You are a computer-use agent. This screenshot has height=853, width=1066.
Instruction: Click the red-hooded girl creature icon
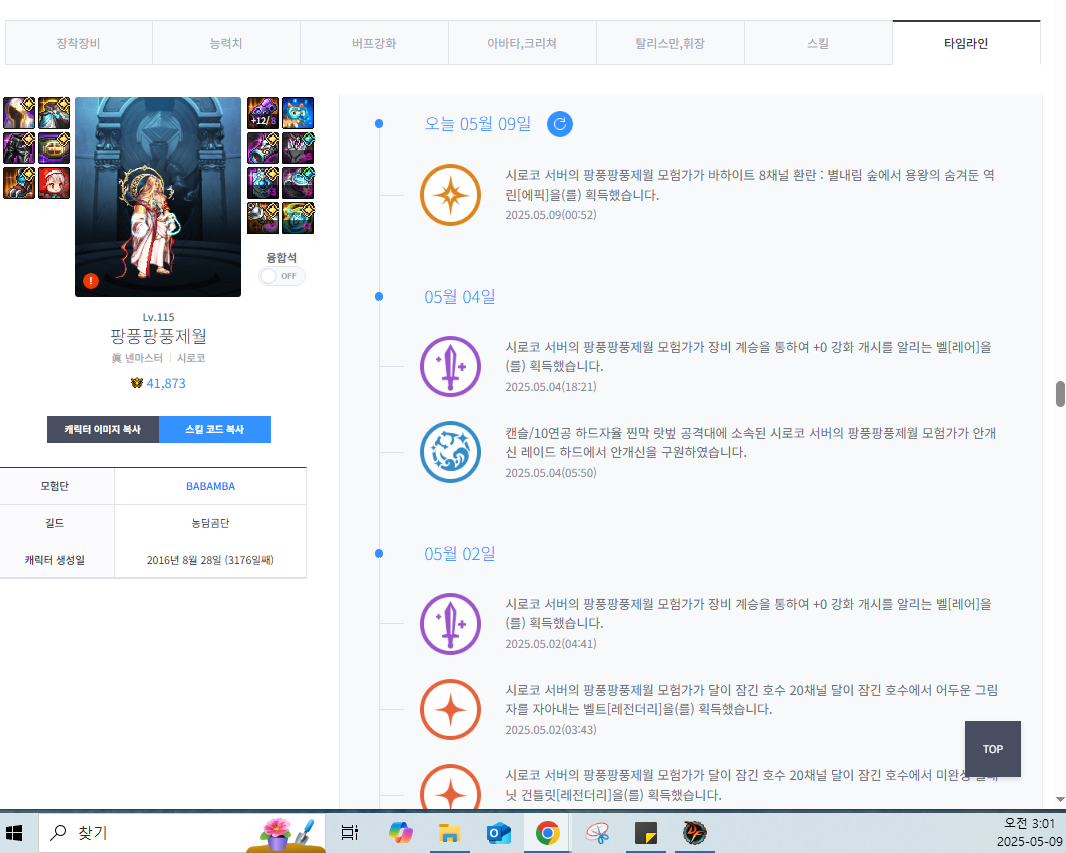tap(54, 183)
